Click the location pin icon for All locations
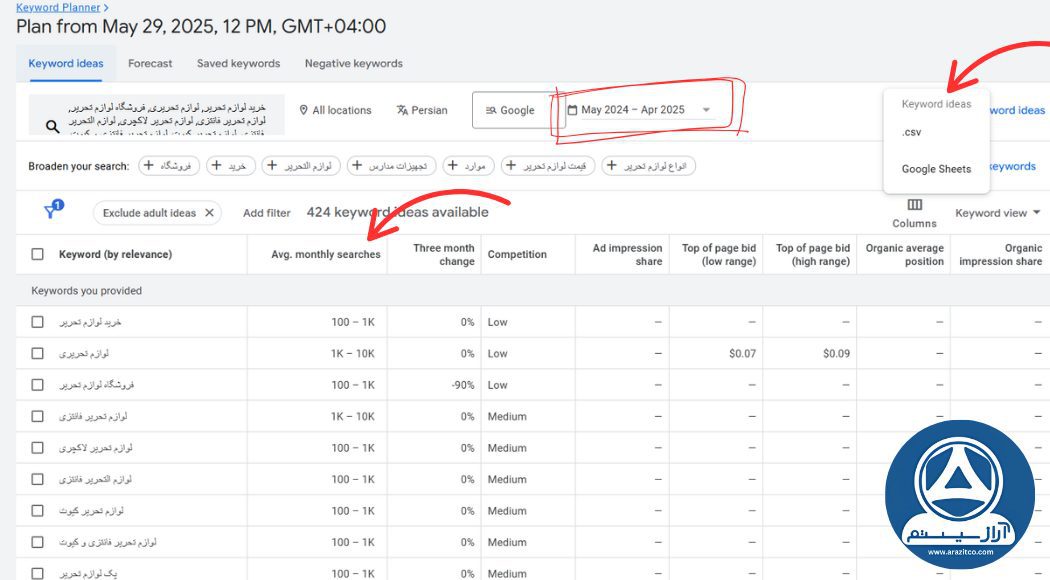 303,110
